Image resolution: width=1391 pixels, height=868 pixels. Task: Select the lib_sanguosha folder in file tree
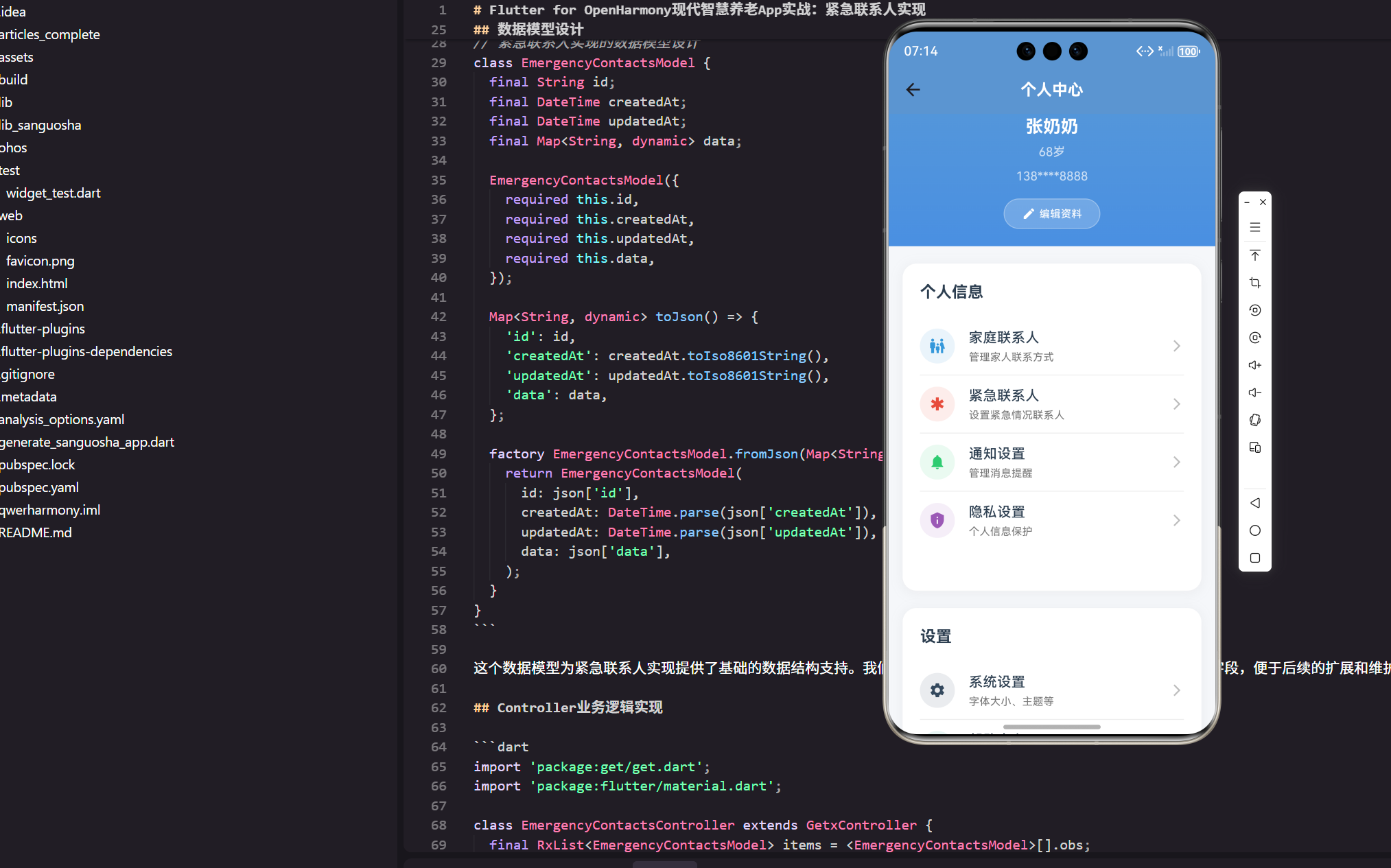point(40,126)
